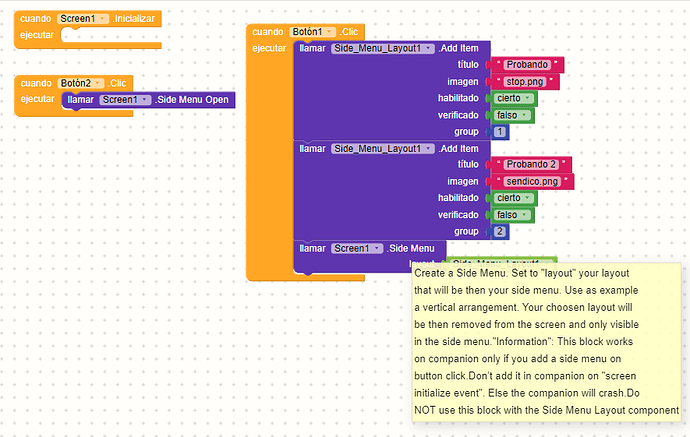Screen dimensions: 690x437
Task: Toggle the first item's verificado falso value
Action: 512,116
